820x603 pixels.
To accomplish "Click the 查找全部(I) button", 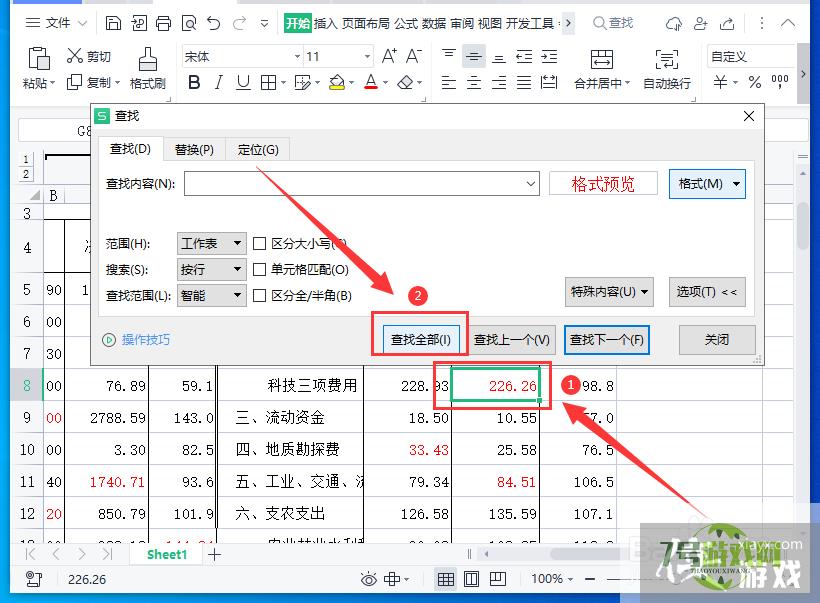I will pyautogui.click(x=420, y=340).
